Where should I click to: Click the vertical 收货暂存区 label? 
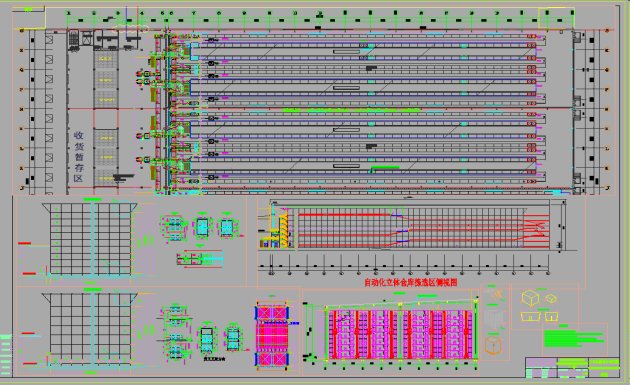[x=78, y=156]
